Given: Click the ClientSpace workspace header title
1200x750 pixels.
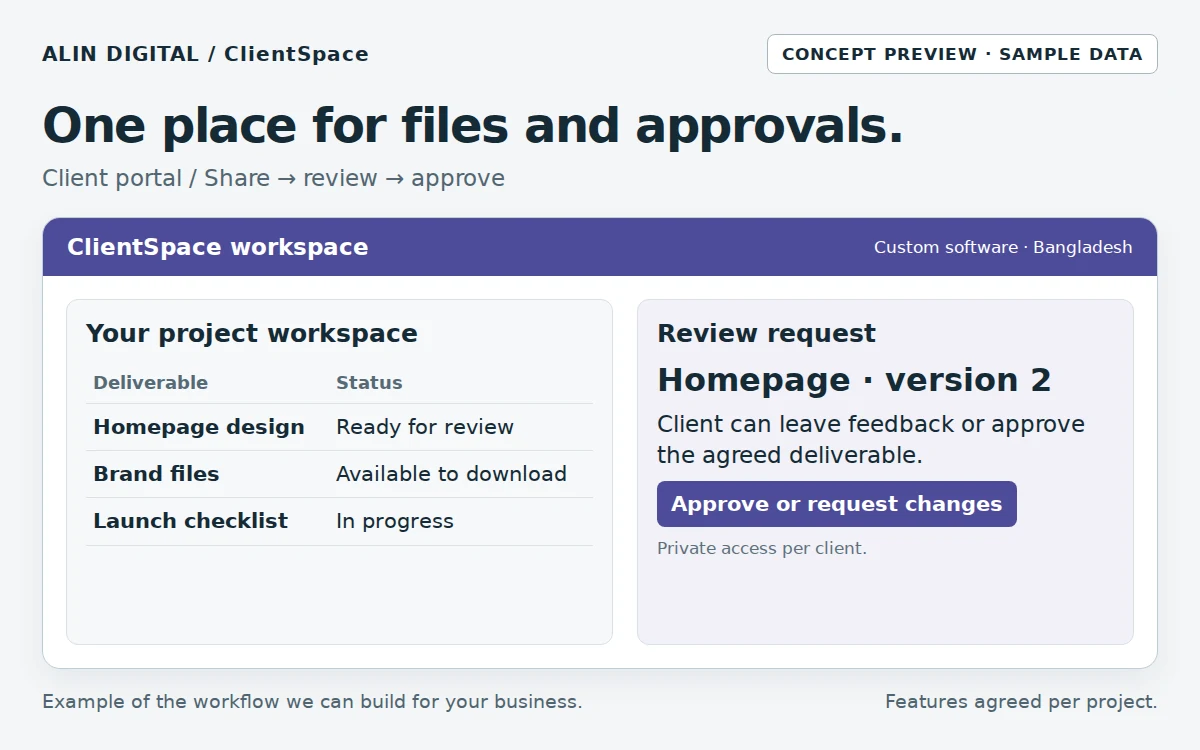Looking at the screenshot, I should click(x=217, y=247).
